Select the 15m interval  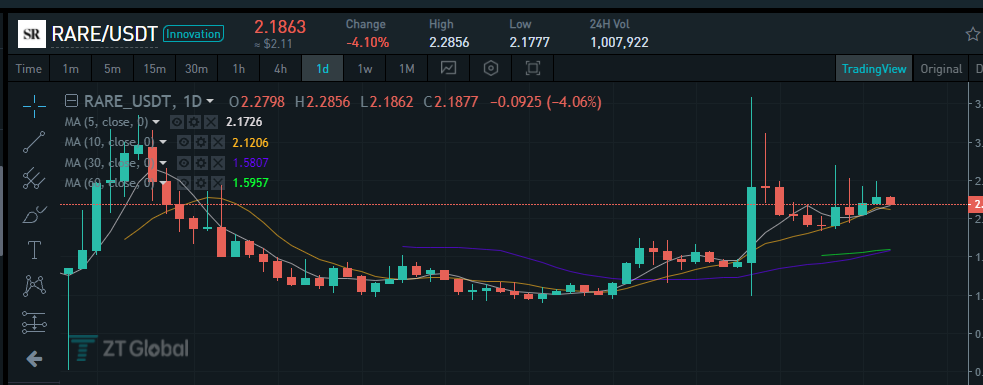(x=154, y=68)
